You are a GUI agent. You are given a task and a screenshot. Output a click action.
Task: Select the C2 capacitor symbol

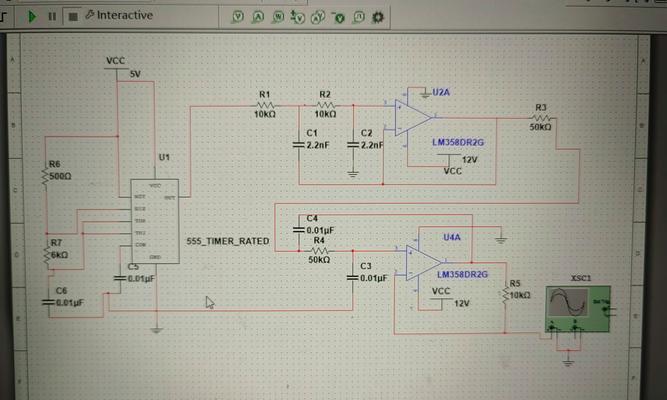[x=353, y=145]
